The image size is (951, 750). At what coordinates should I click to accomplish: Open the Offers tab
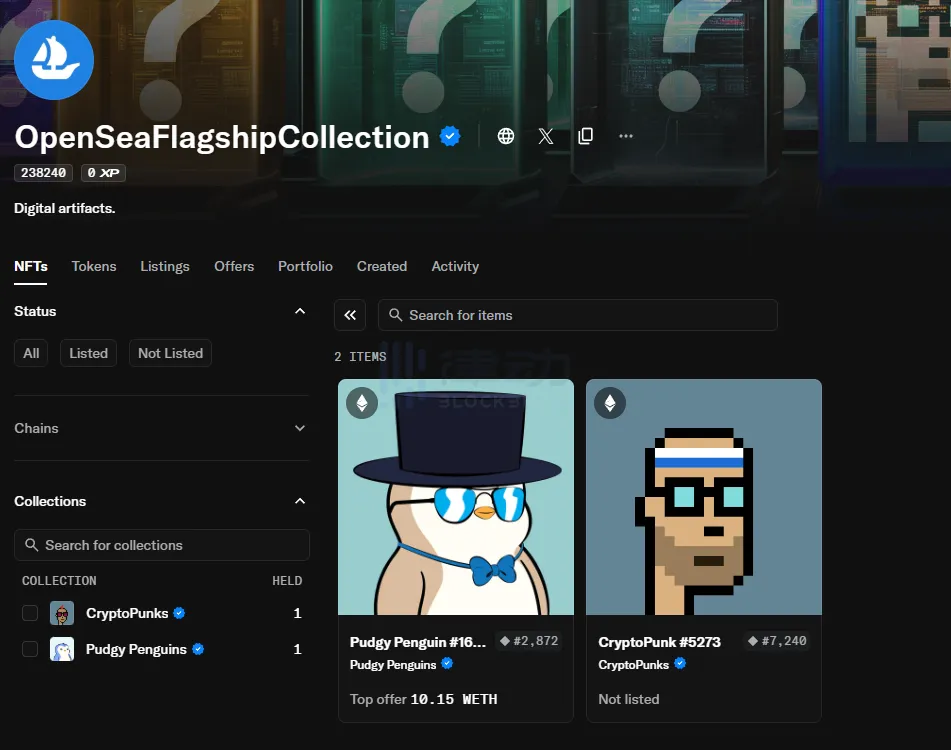[234, 266]
